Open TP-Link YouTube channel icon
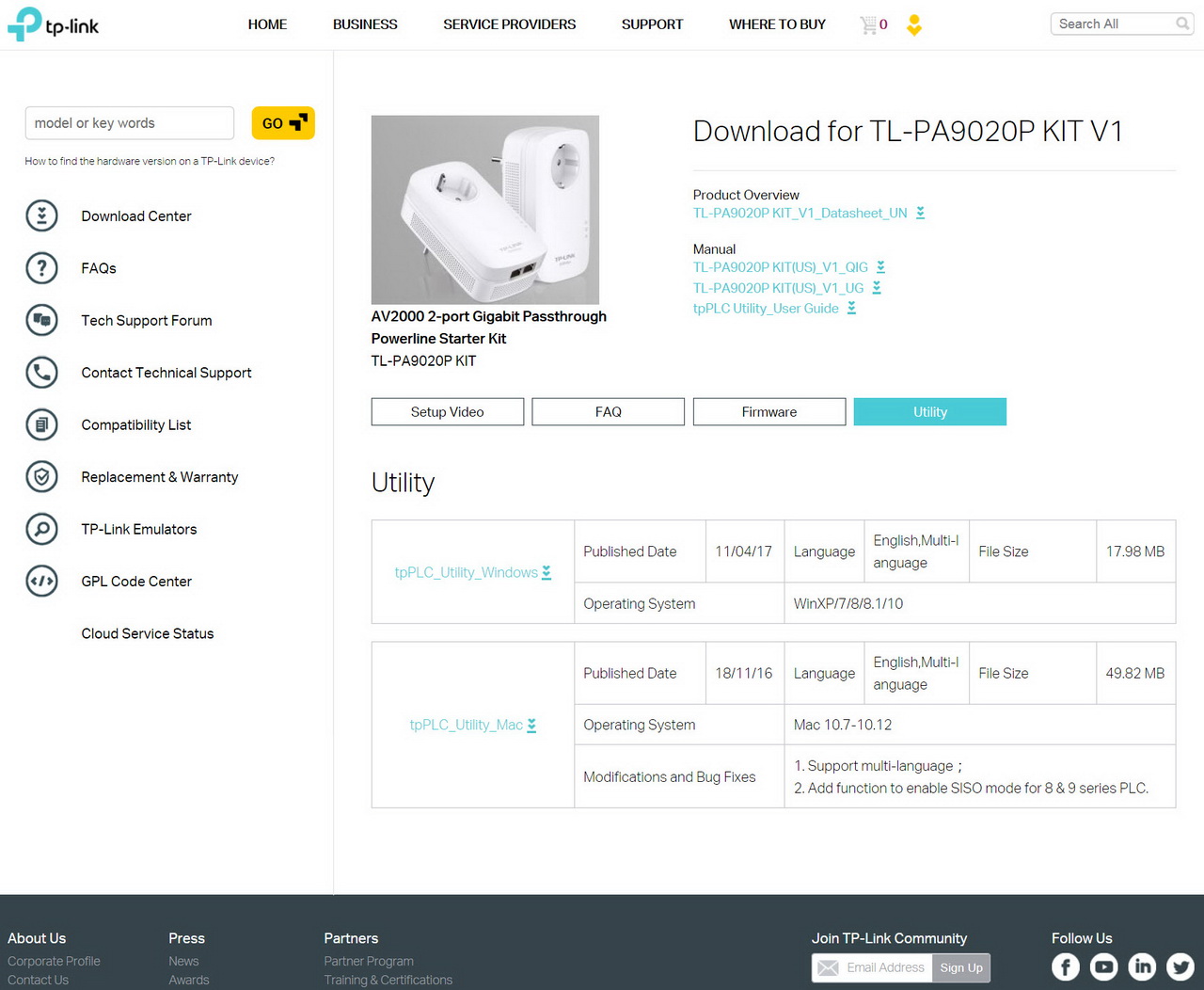The height and width of the screenshot is (990, 1204). pyautogui.click(x=1104, y=966)
